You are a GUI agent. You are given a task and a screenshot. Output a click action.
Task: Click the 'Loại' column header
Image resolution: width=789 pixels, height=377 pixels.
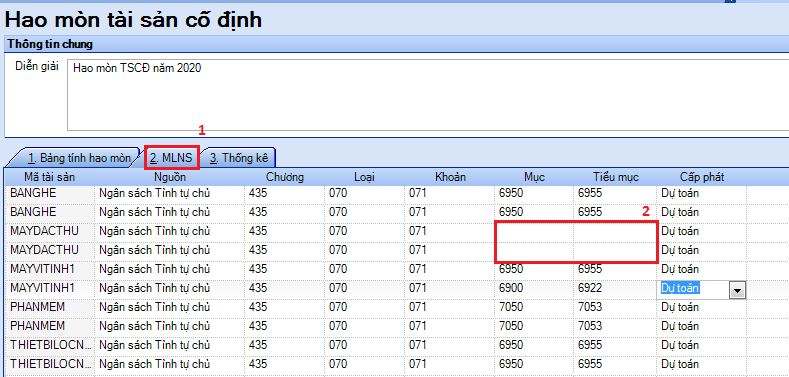pyautogui.click(x=364, y=177)
